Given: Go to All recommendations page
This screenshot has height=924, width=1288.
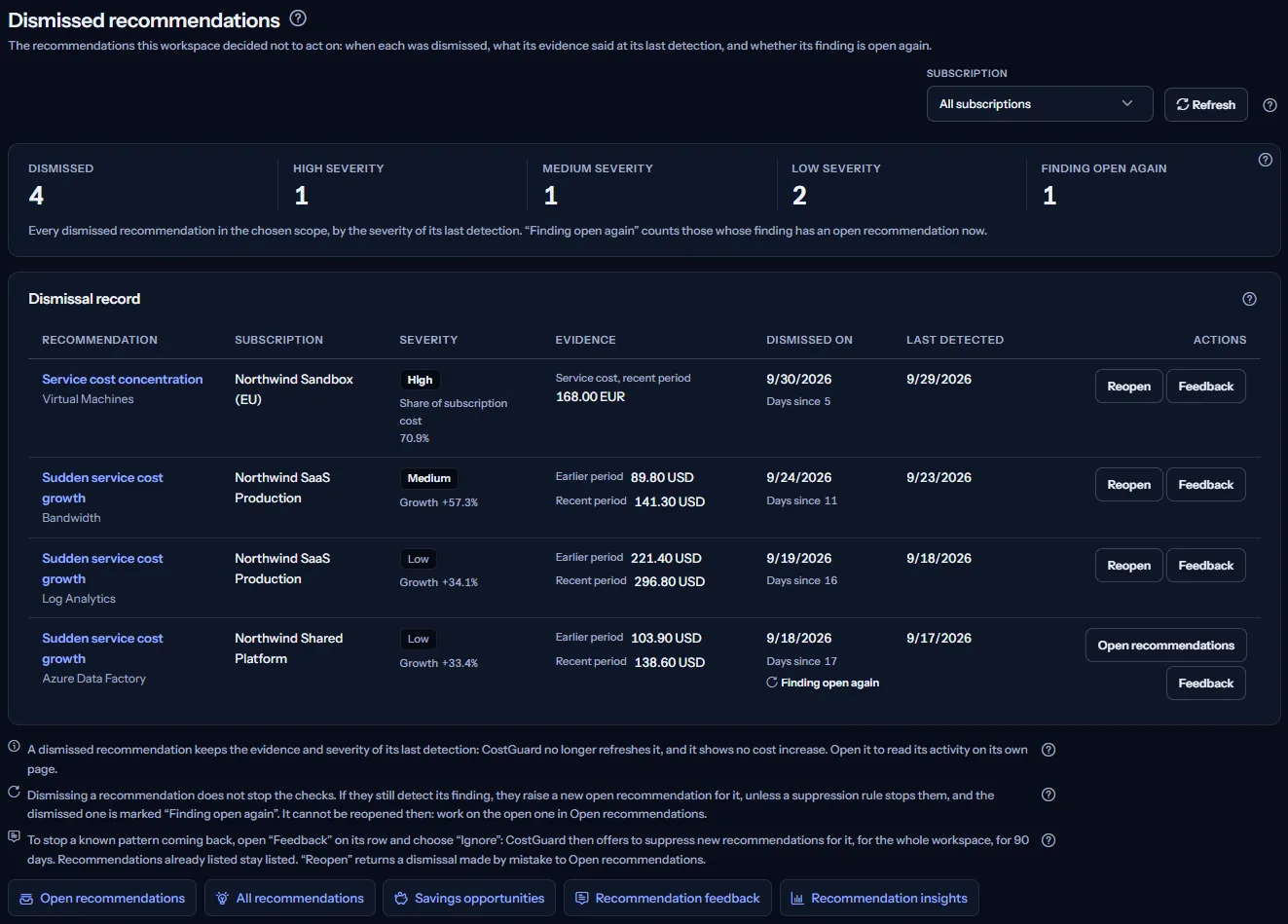Looking at the screenshot, I should [x=290, y=899].
